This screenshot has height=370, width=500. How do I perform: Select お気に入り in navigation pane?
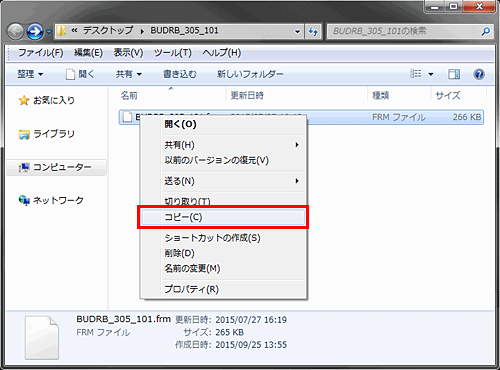54,100
